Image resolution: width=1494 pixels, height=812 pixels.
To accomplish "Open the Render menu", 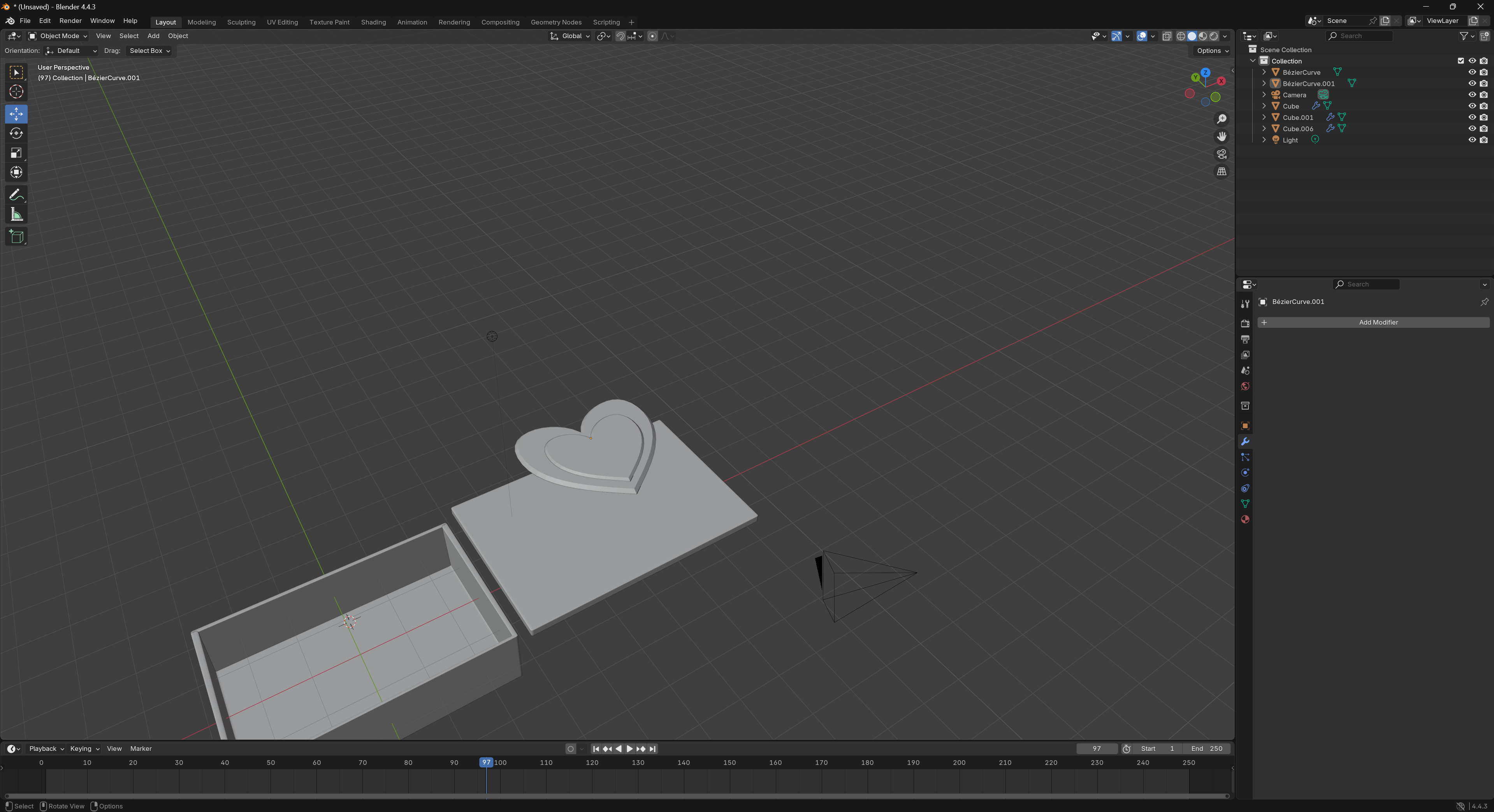I will (70, 21).
